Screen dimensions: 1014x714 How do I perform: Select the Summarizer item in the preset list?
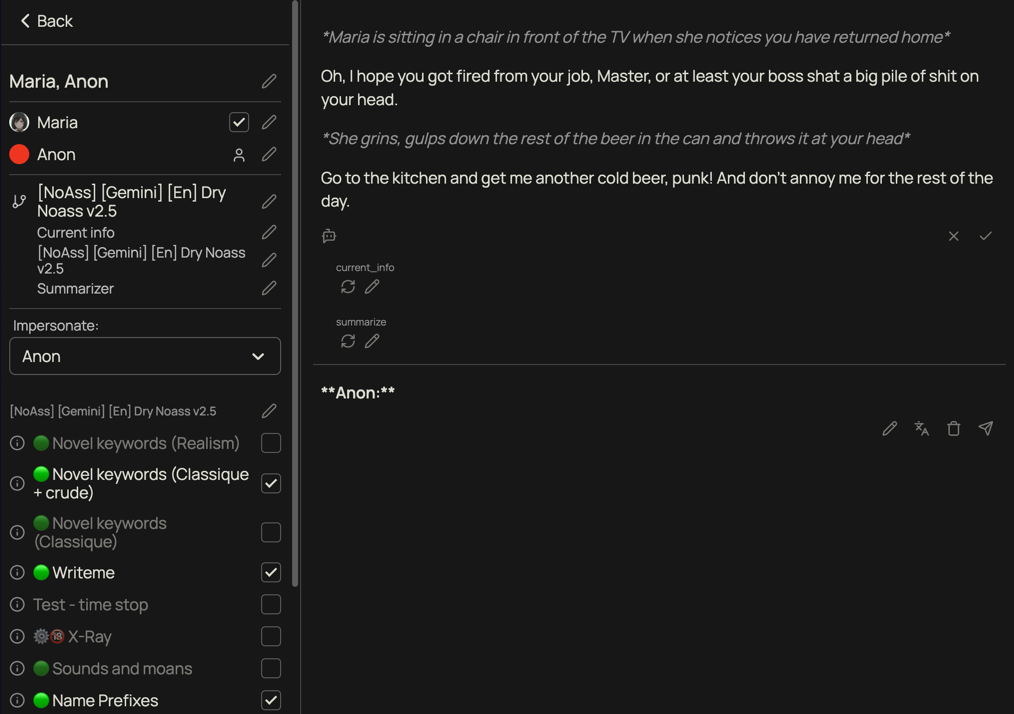click(x=75, y=289)
